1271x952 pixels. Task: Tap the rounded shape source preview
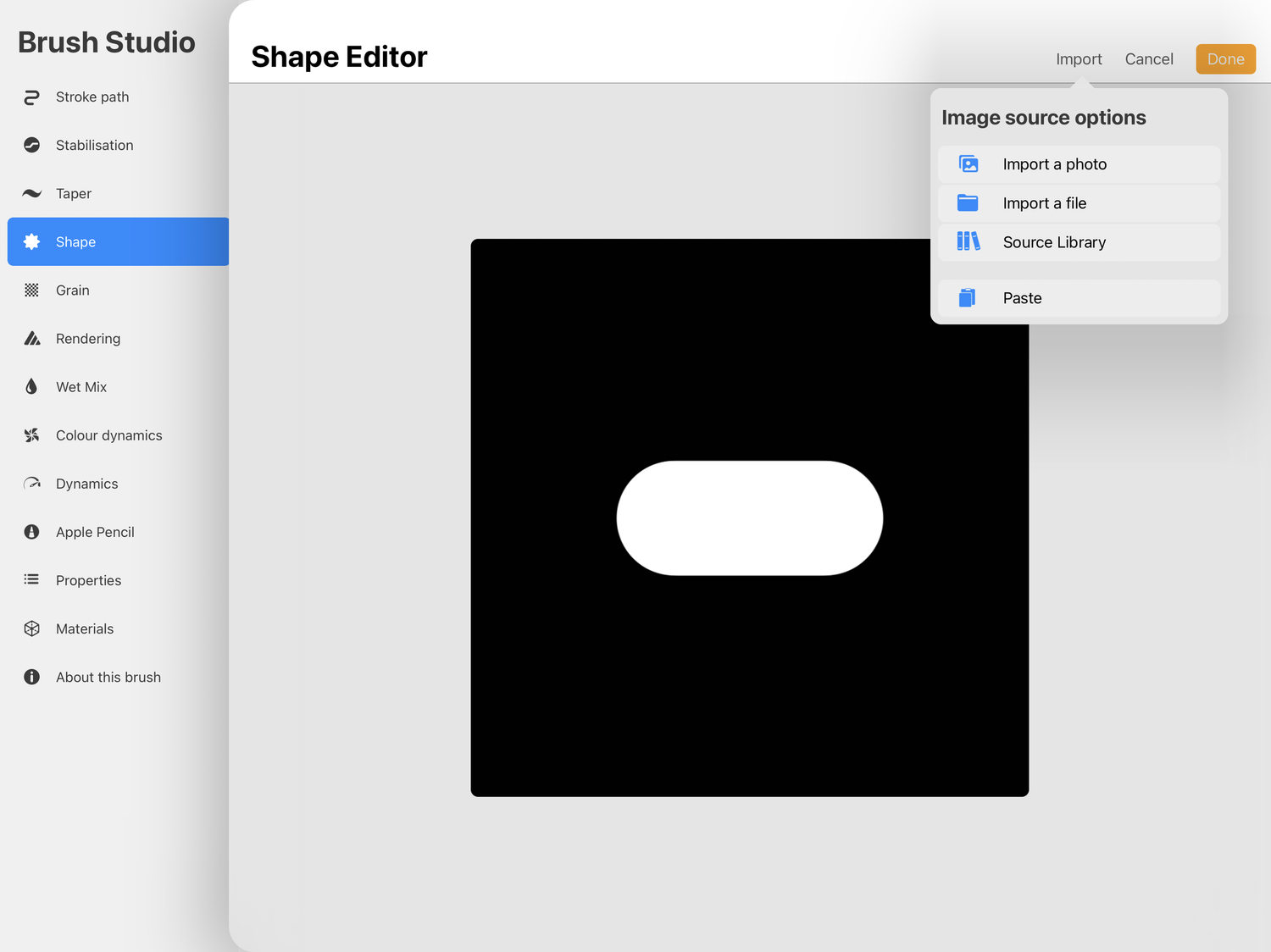(750, 518)
